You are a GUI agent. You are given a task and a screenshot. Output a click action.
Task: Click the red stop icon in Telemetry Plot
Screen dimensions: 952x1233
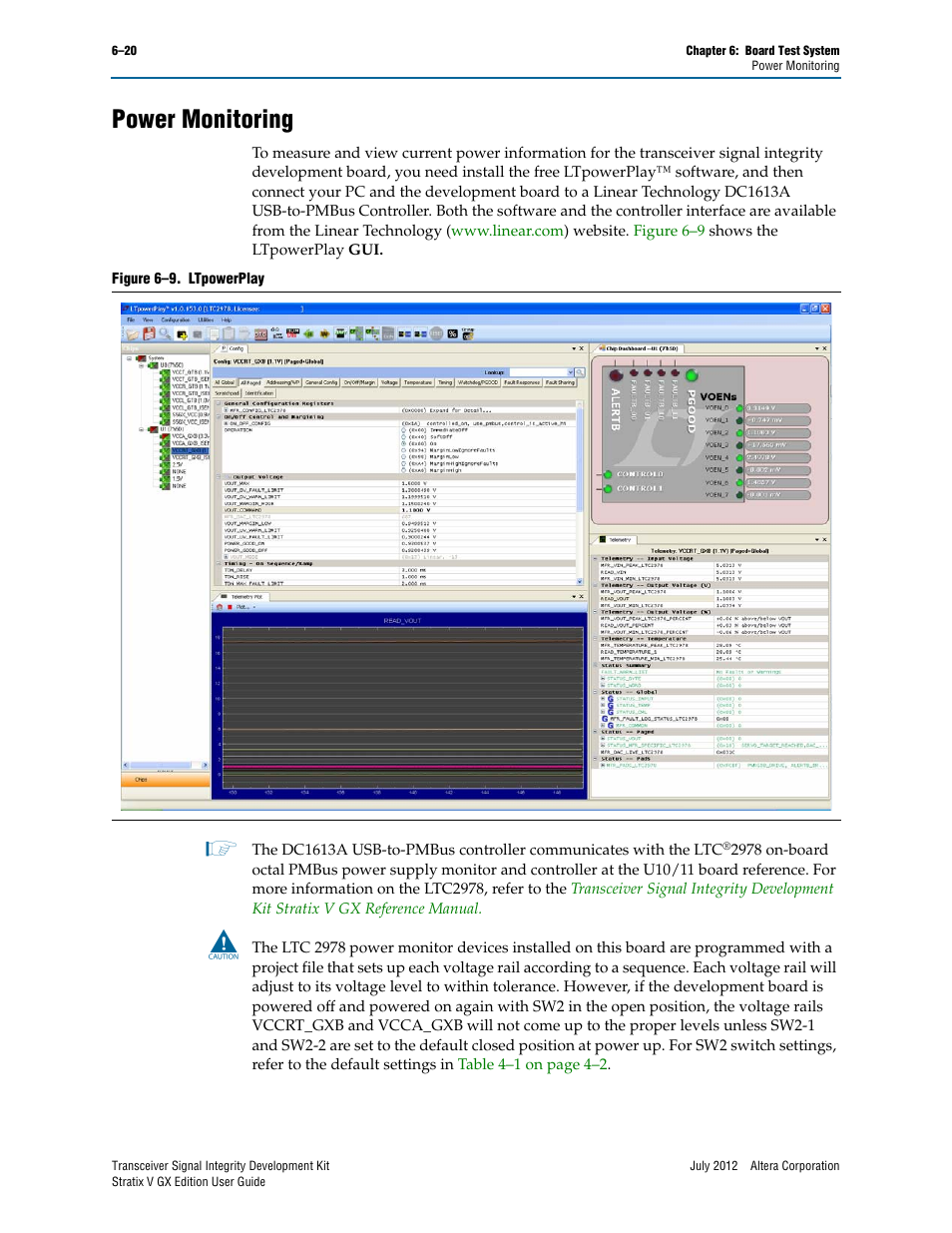230,607
